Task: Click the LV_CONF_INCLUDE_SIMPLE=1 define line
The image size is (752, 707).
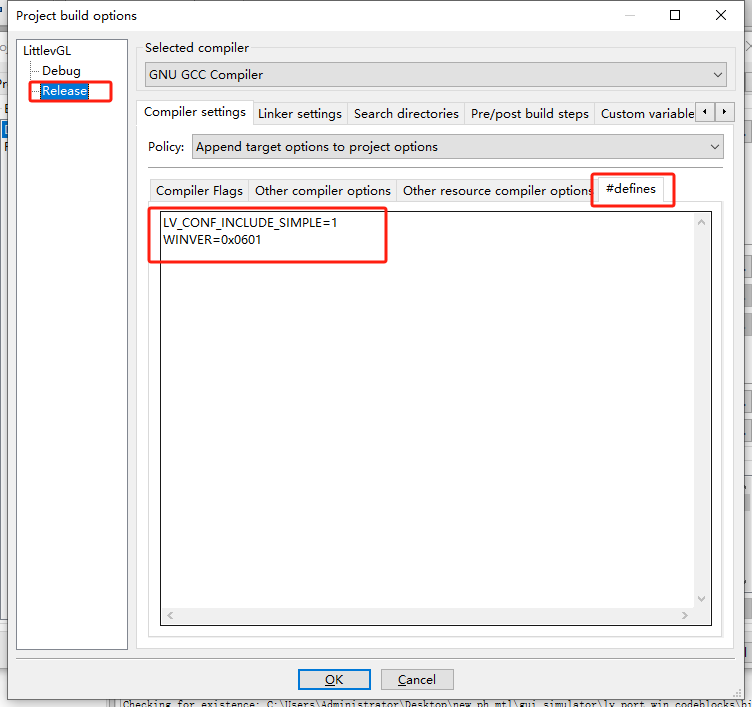Action: [x=250, y=223]
